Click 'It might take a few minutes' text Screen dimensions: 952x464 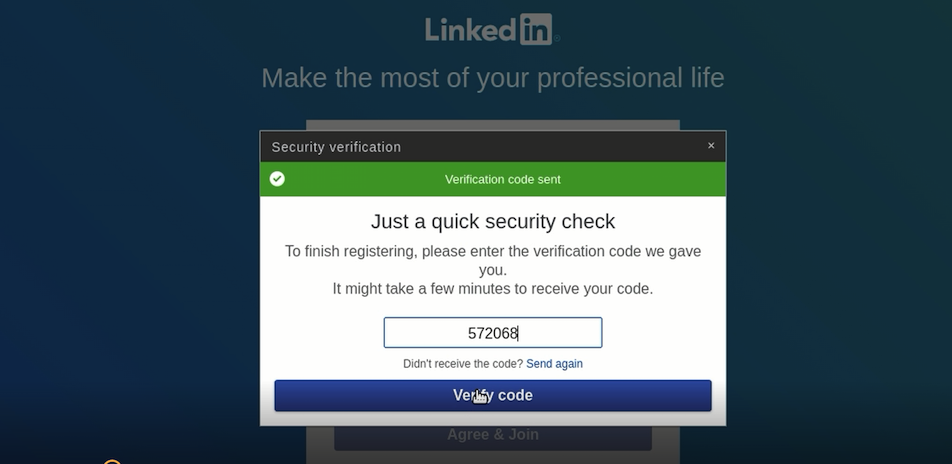tap(492, 289)
